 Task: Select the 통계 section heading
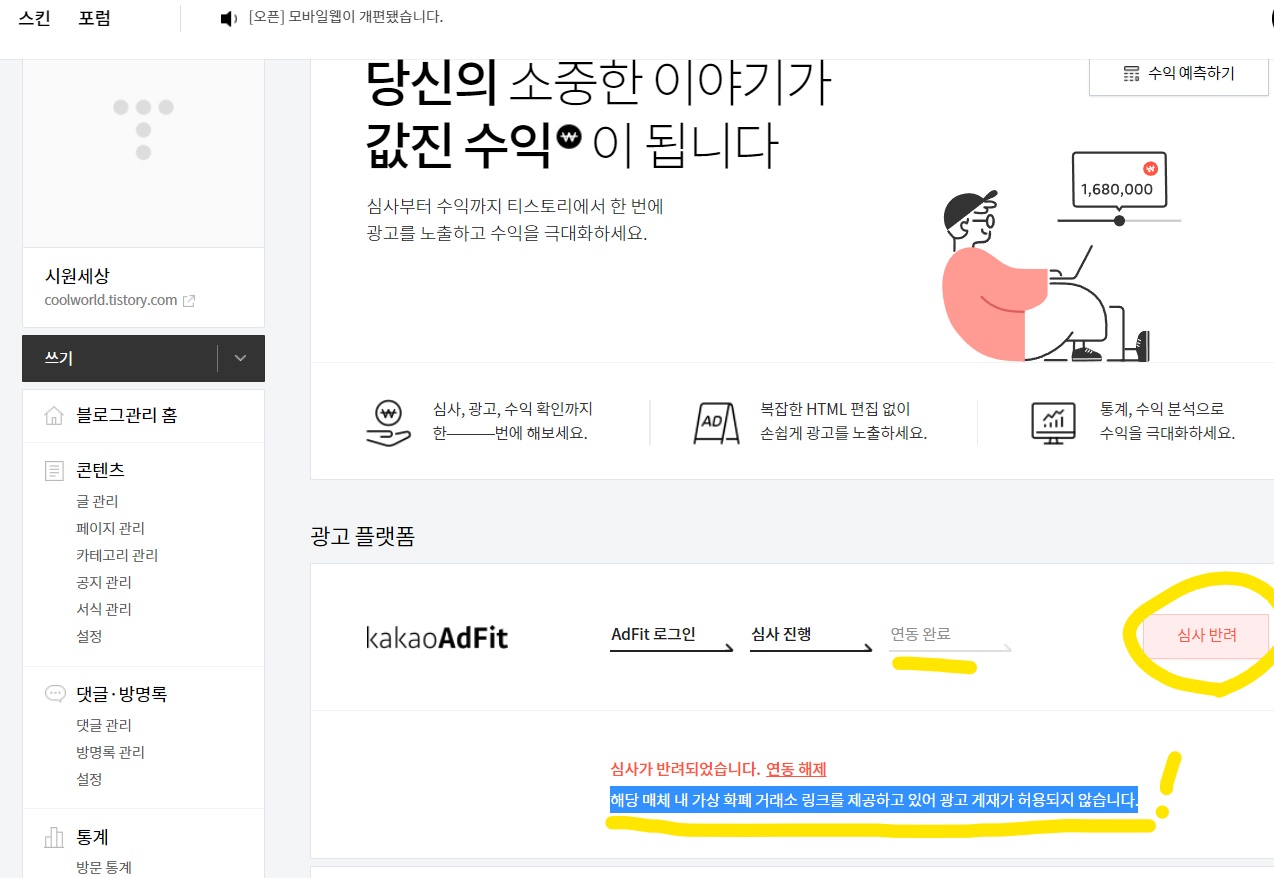tap(93, 837)
